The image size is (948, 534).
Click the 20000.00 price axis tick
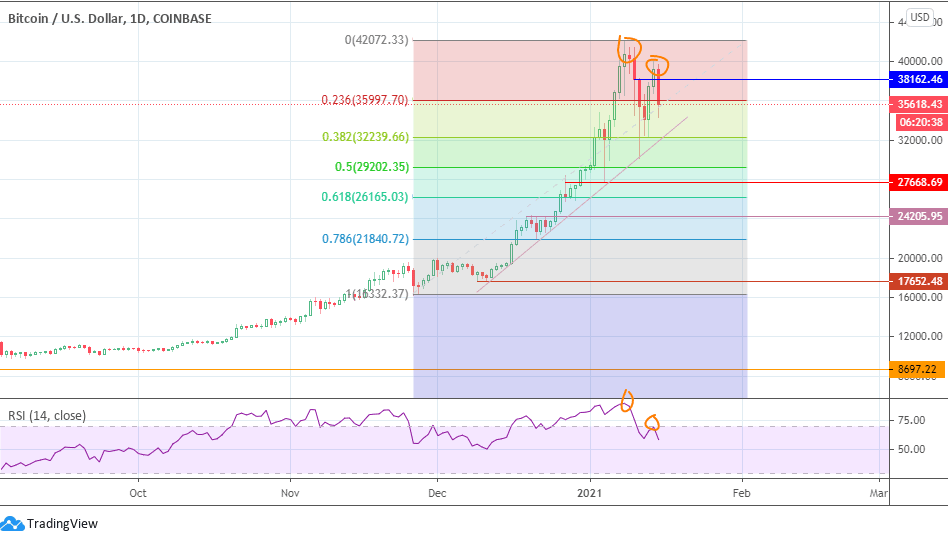coord(920,258)
